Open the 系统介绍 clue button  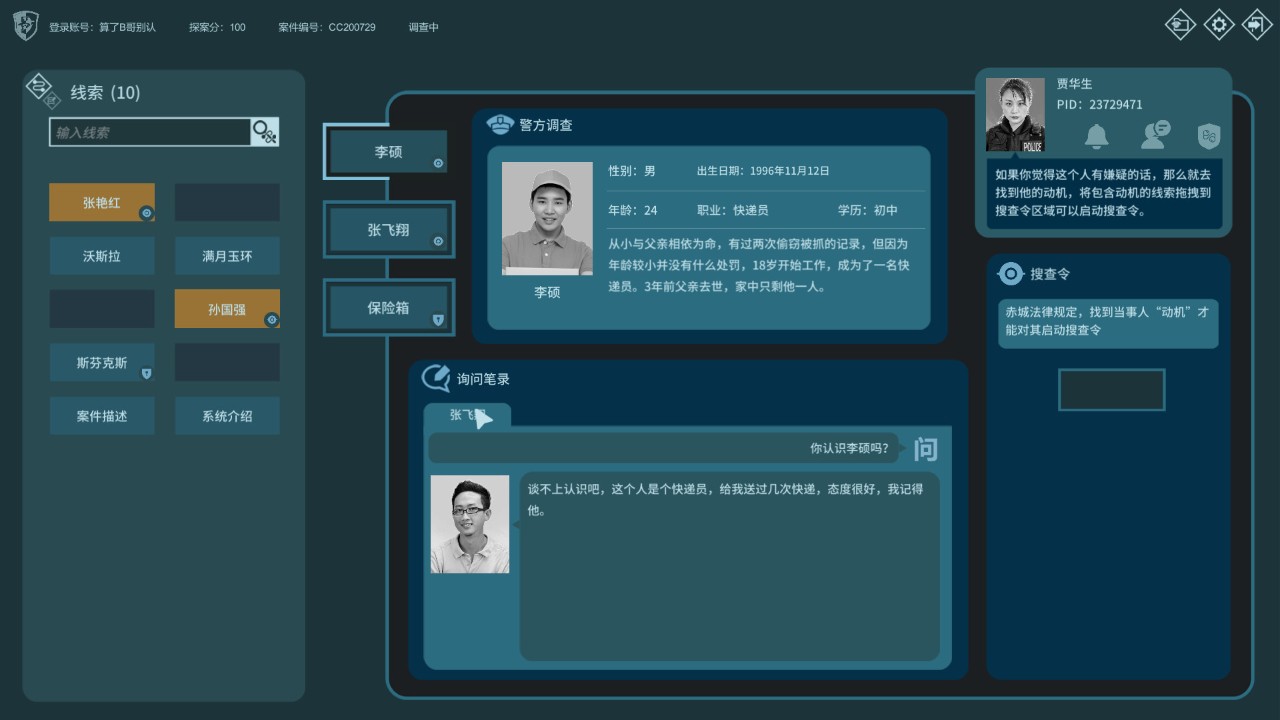click(x=227, y=416)
